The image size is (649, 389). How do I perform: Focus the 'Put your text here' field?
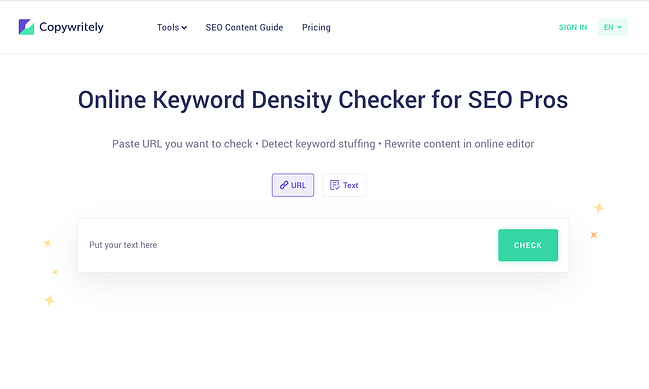287,245
